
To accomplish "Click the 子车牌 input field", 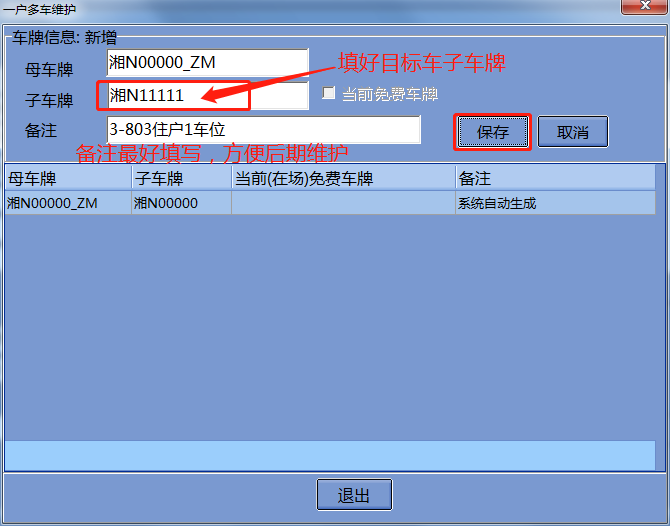I will pyautogui.click(x=207, y=95).
